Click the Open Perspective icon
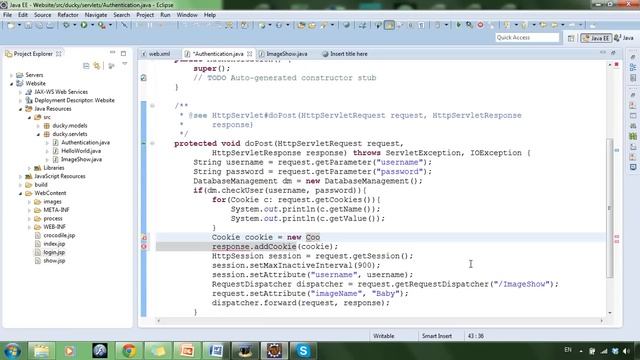 click(571, 38)
